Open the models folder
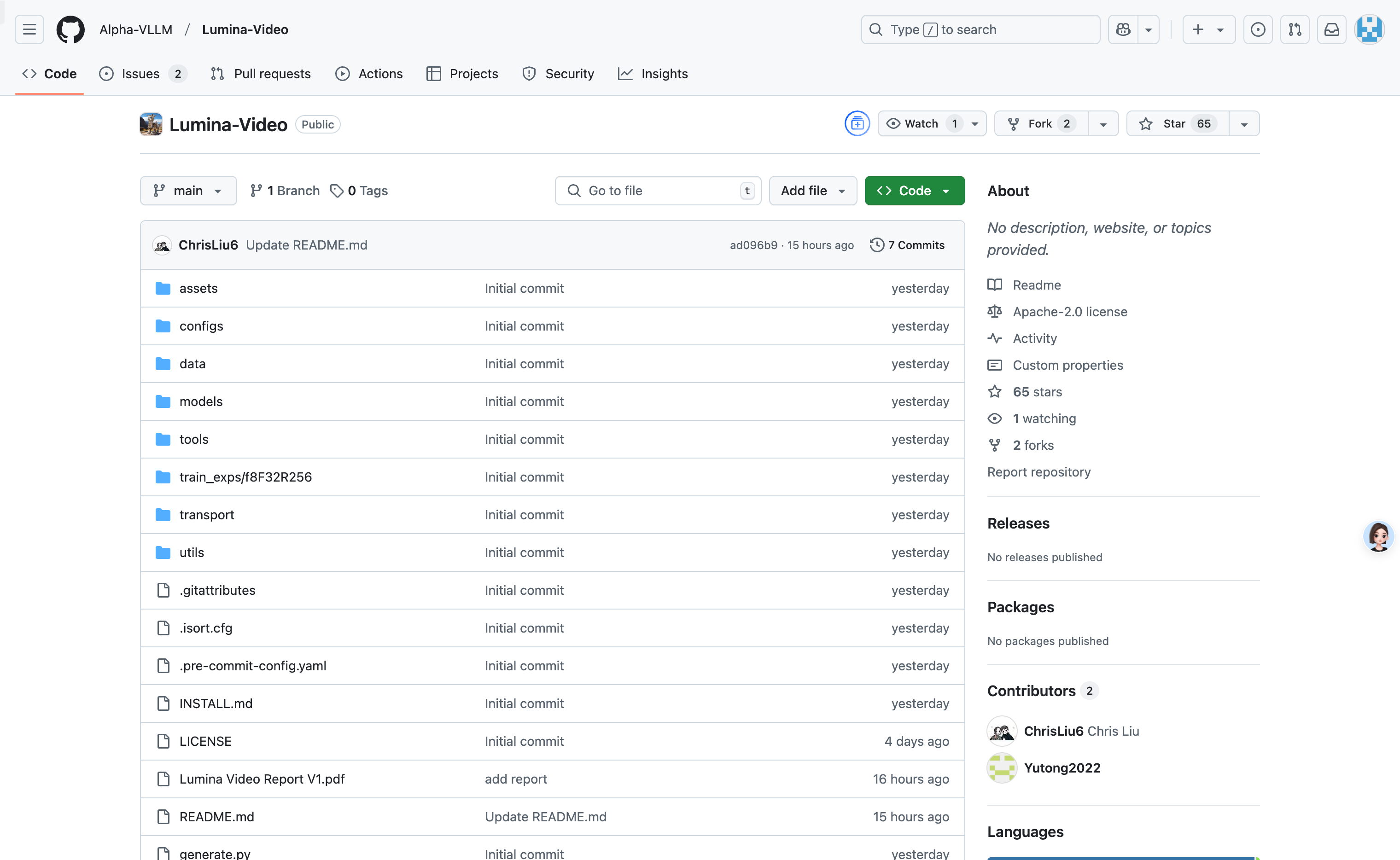1400x860 pixels. click(201, 401)
